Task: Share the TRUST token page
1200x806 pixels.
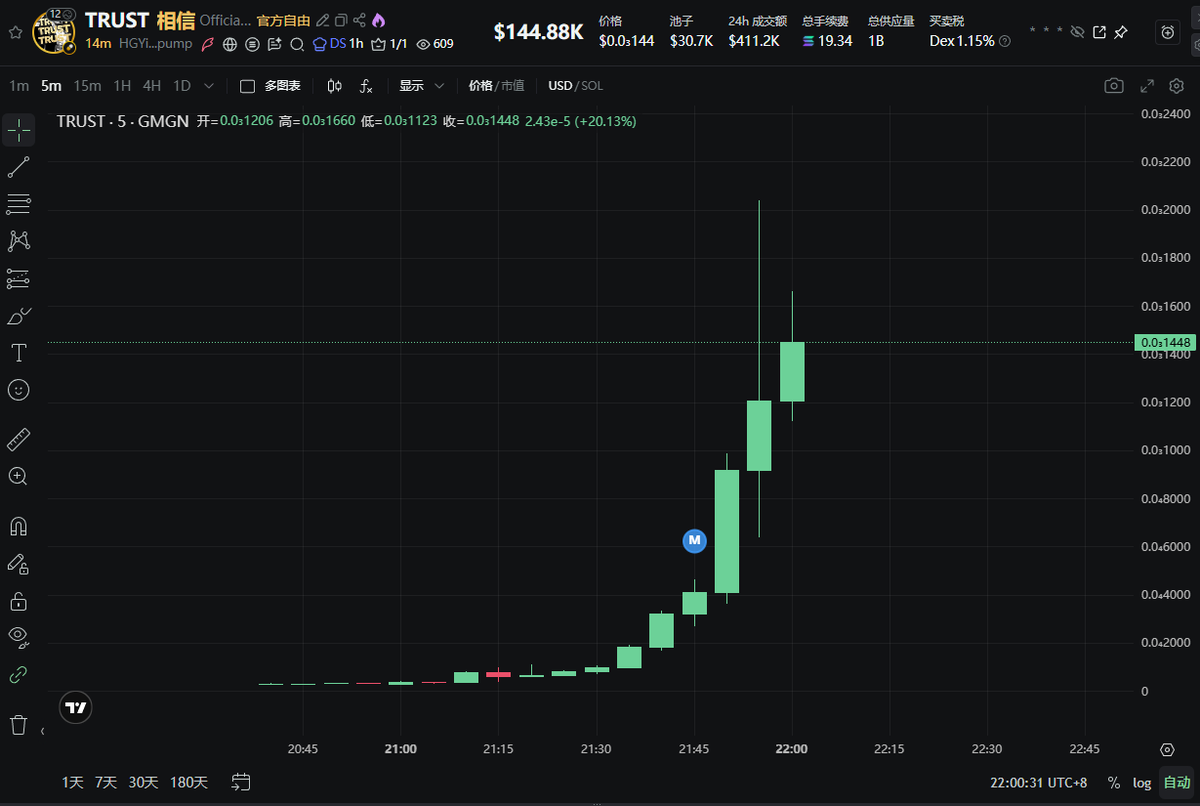Action: pos(359,20)
